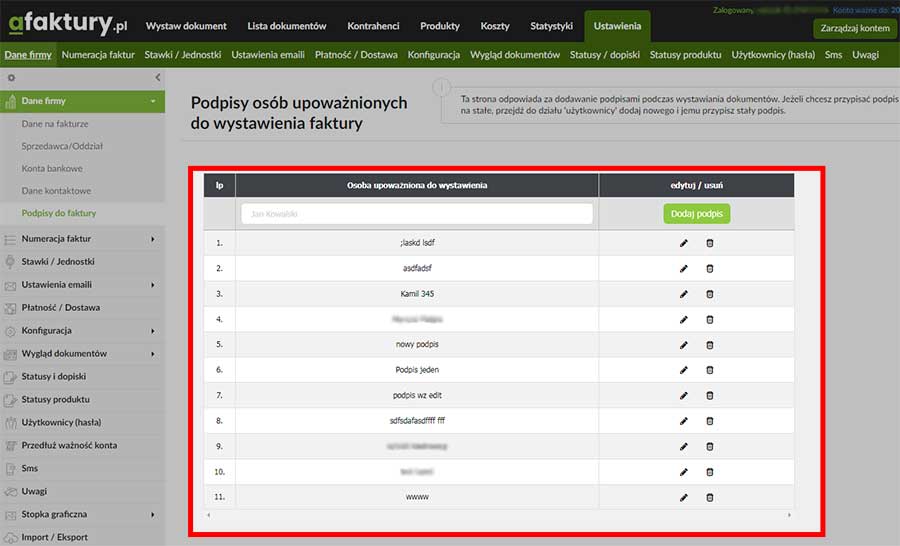Click pencil icon in row 9

click(684, 447)
